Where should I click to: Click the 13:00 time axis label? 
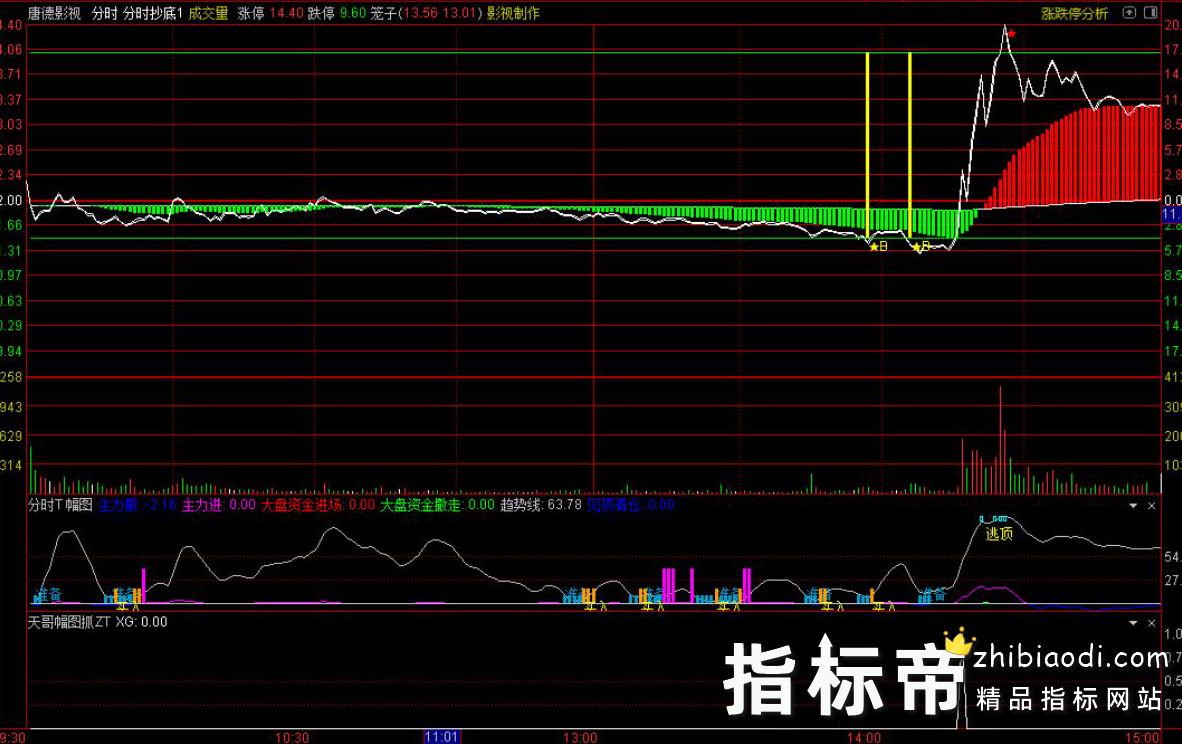click(580, 737)
